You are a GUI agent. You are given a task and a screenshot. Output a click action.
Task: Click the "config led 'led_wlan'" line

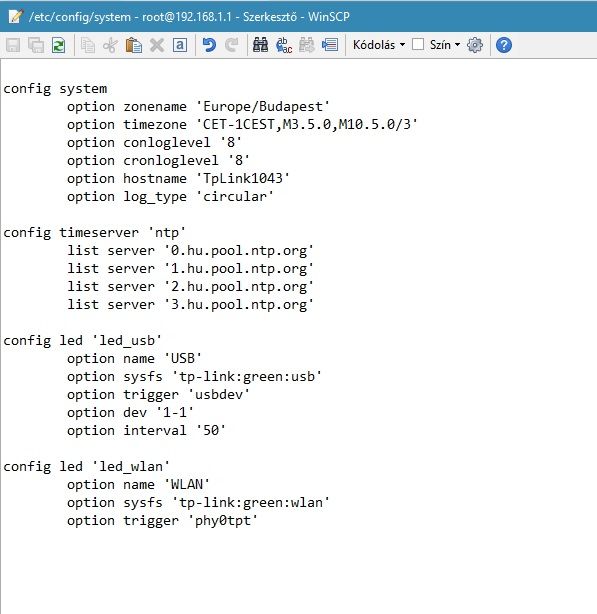(87, 467)
